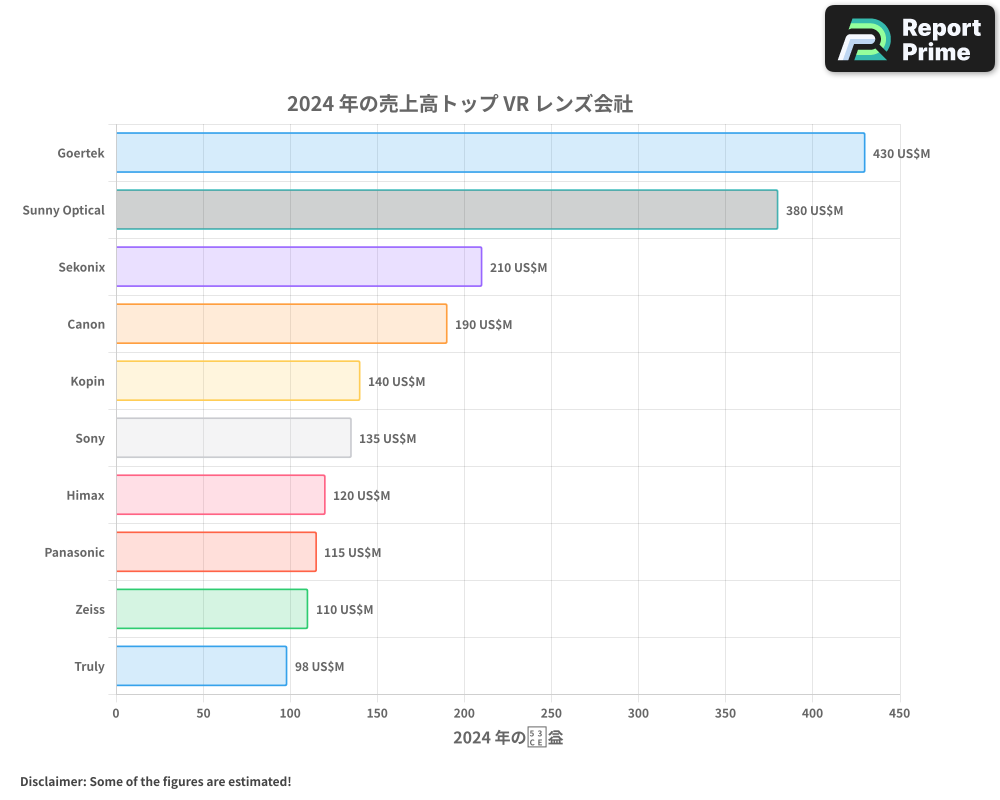Viewport: 1000px width, 800px height.
Task: Click the Kopin yellow bar
Action: point(237,381)
